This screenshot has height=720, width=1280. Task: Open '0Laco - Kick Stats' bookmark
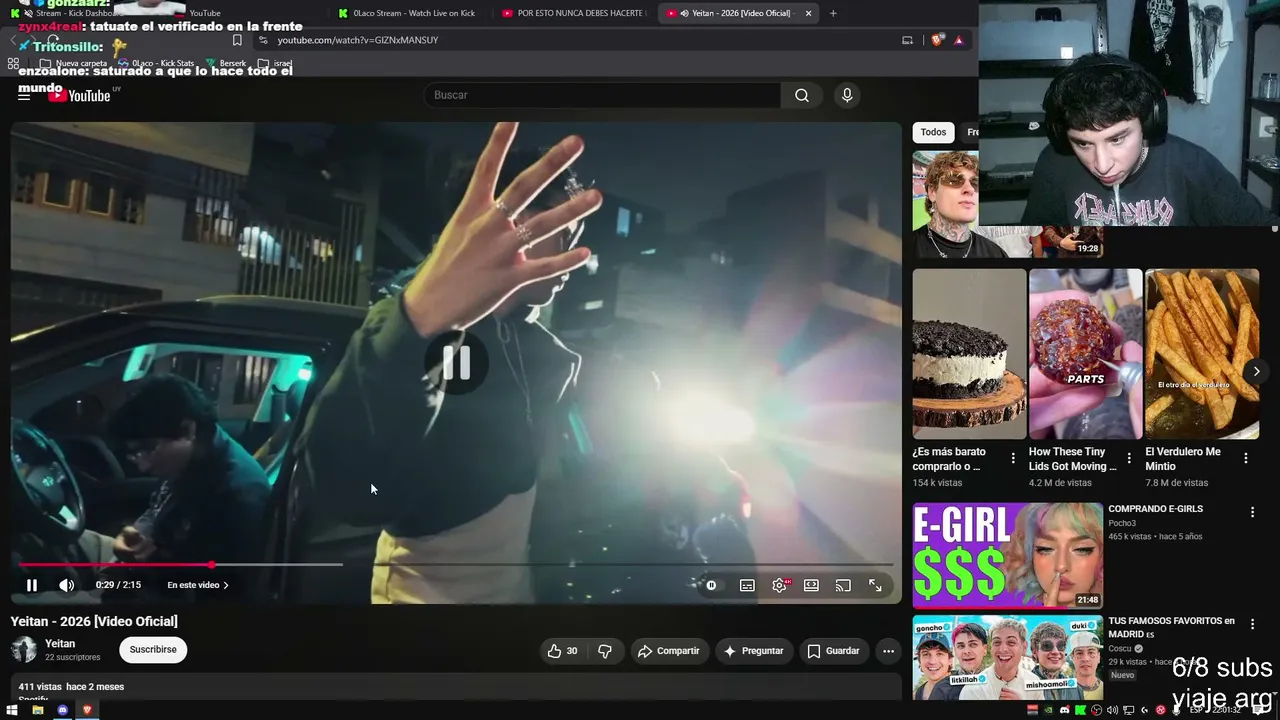pyautogui.click(x=156, y=63)
